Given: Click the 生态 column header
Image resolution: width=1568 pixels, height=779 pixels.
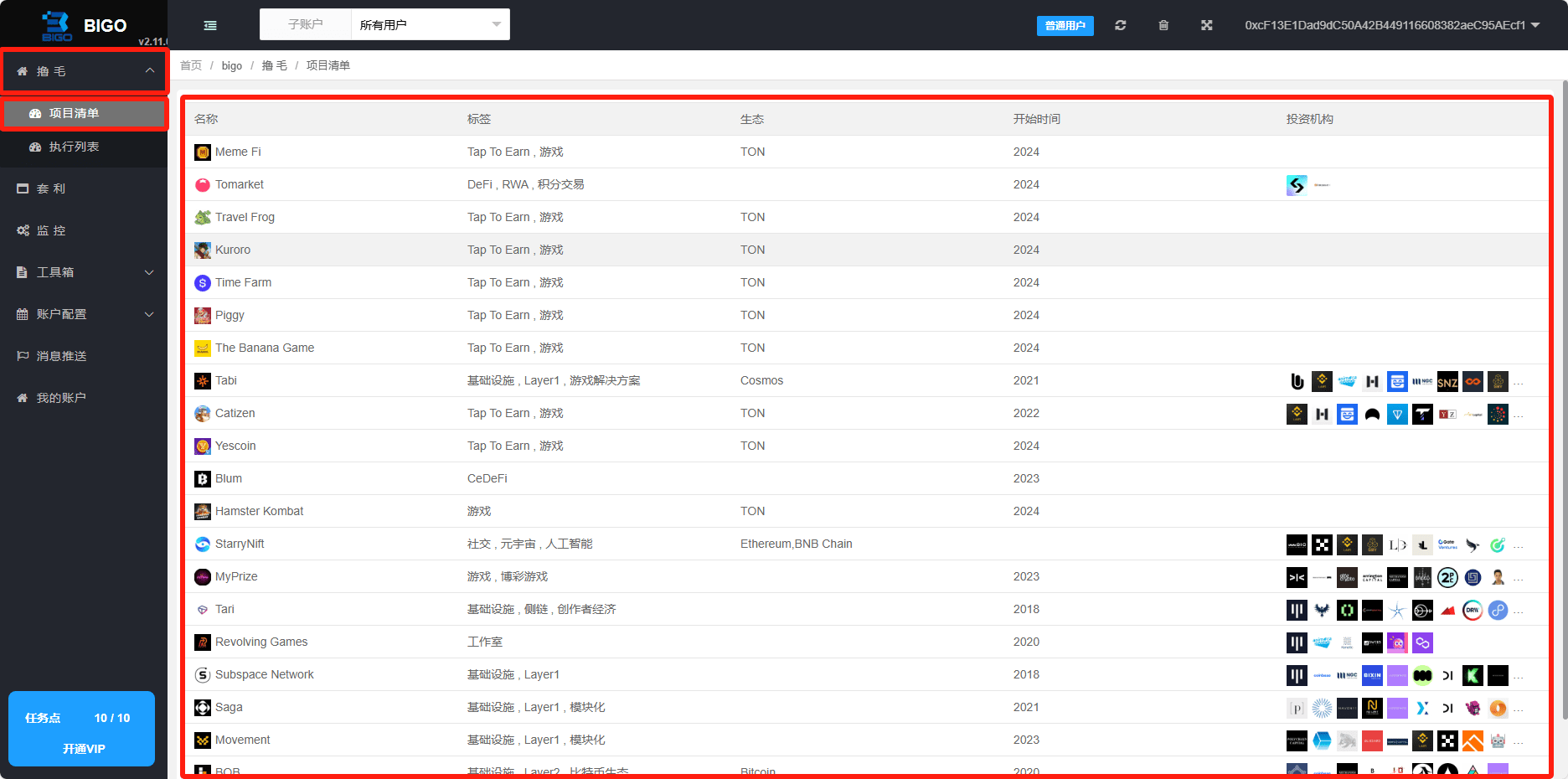Looking at the screenshot, I should click(x=752, y=119).
